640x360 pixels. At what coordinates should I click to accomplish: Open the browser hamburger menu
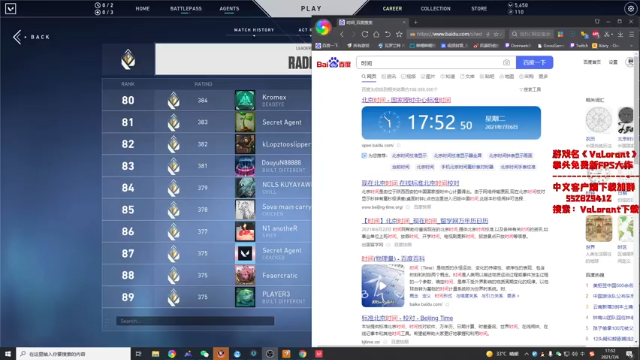631,34
